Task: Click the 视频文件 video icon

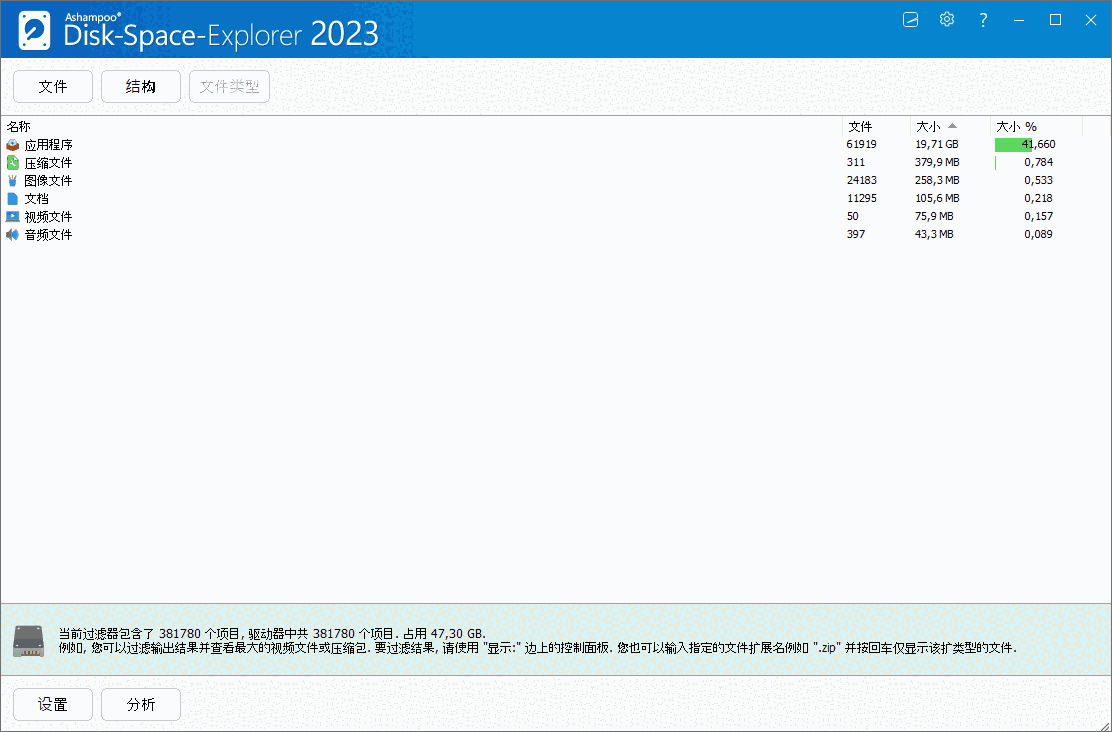Action: (12, 216)
